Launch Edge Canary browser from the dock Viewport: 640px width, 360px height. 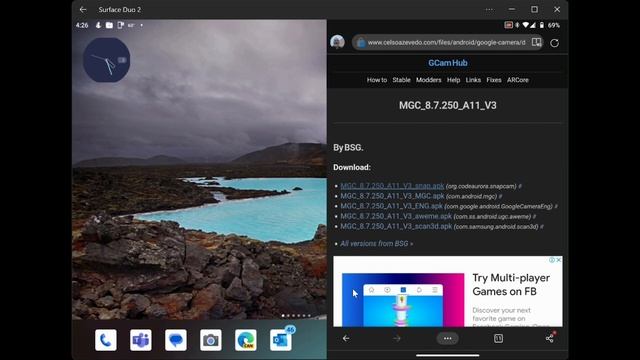coord(246,340)
